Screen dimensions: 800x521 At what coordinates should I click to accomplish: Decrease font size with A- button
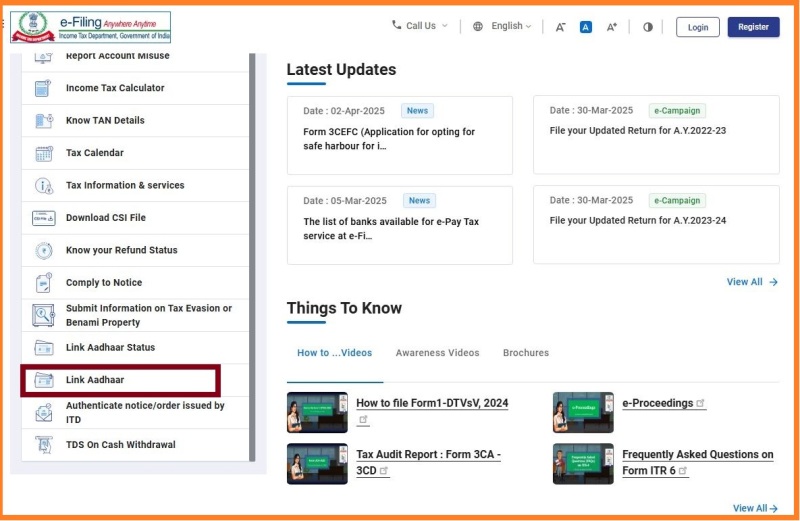click(x=561, y=27)
